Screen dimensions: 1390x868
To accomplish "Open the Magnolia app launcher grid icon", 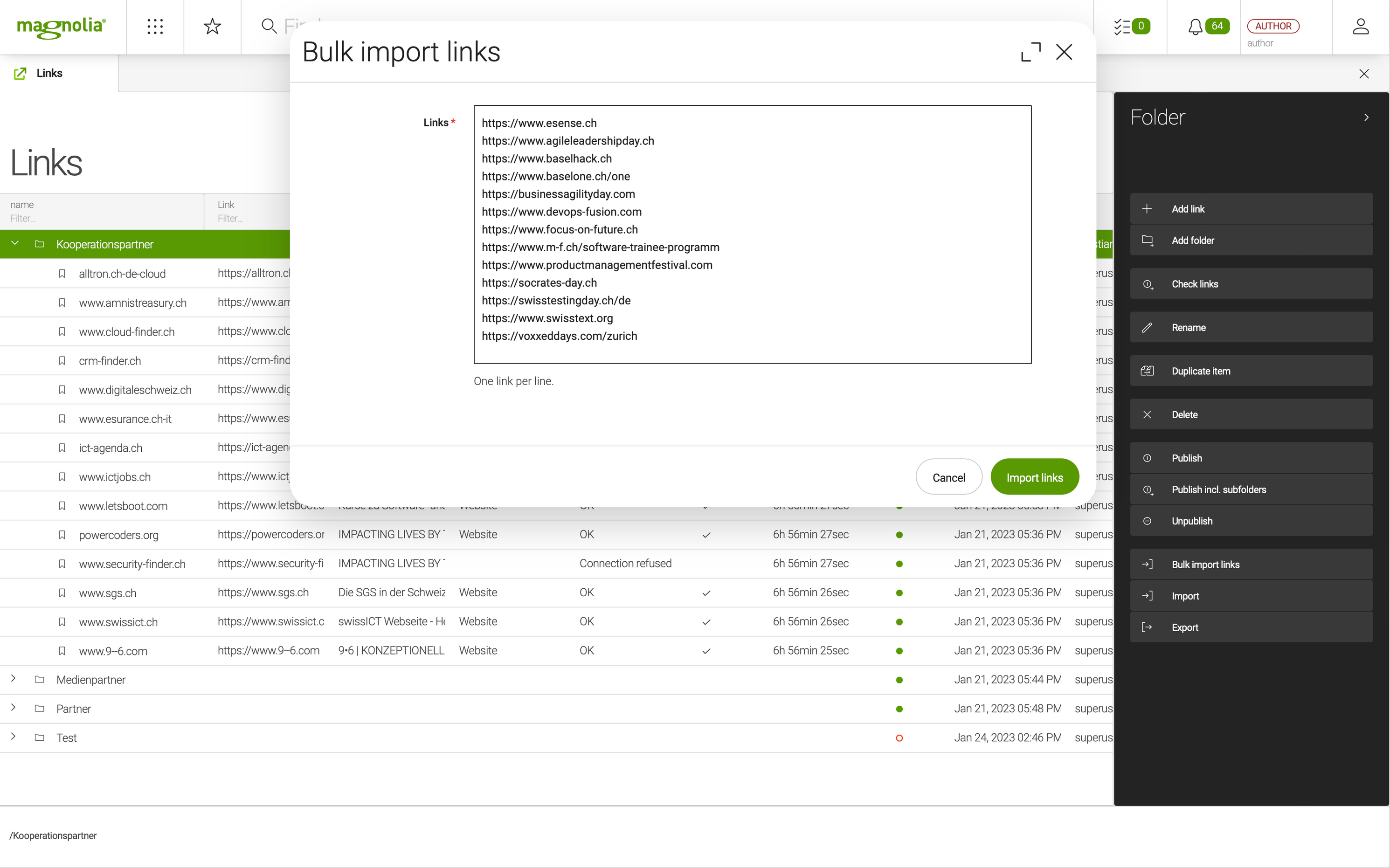I will click(x=154, y=27).
